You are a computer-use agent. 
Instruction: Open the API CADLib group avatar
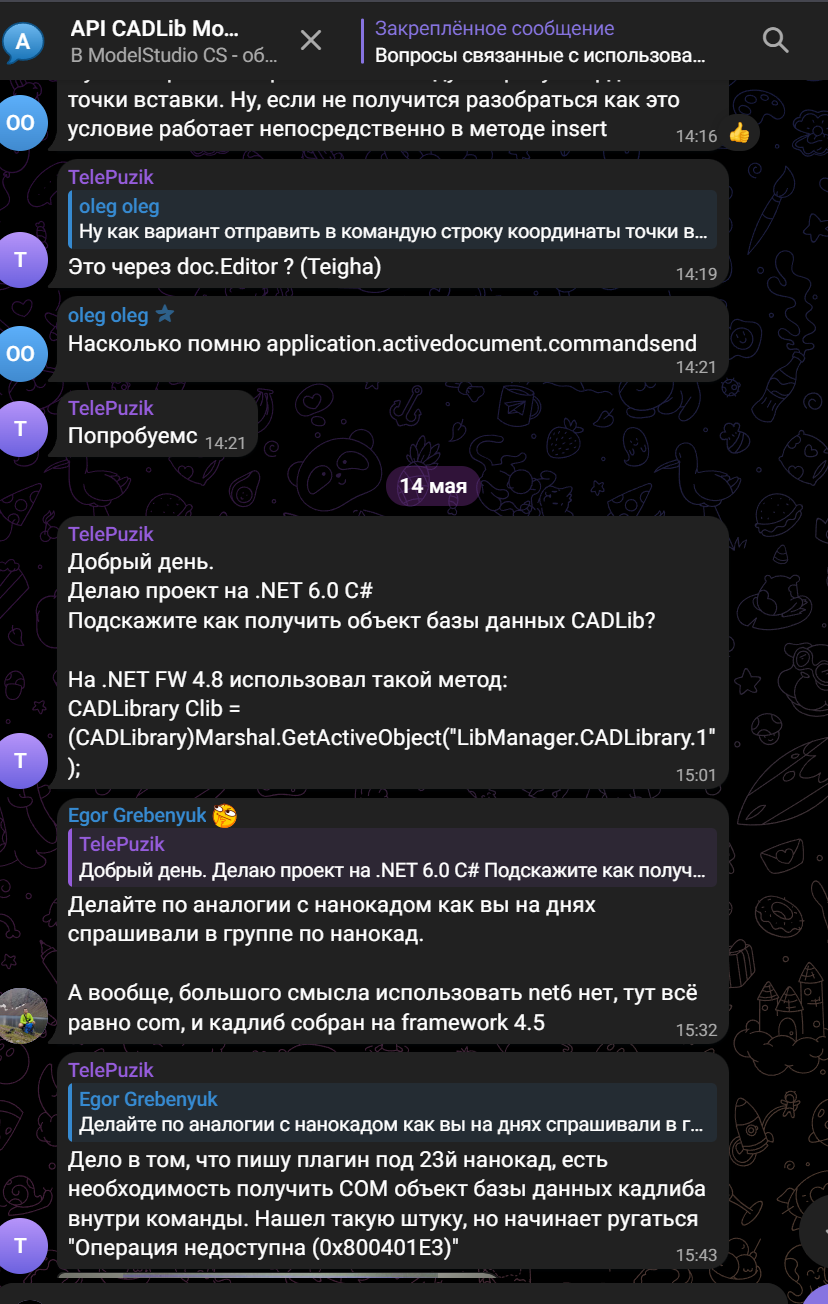click(x=22, y=41)
